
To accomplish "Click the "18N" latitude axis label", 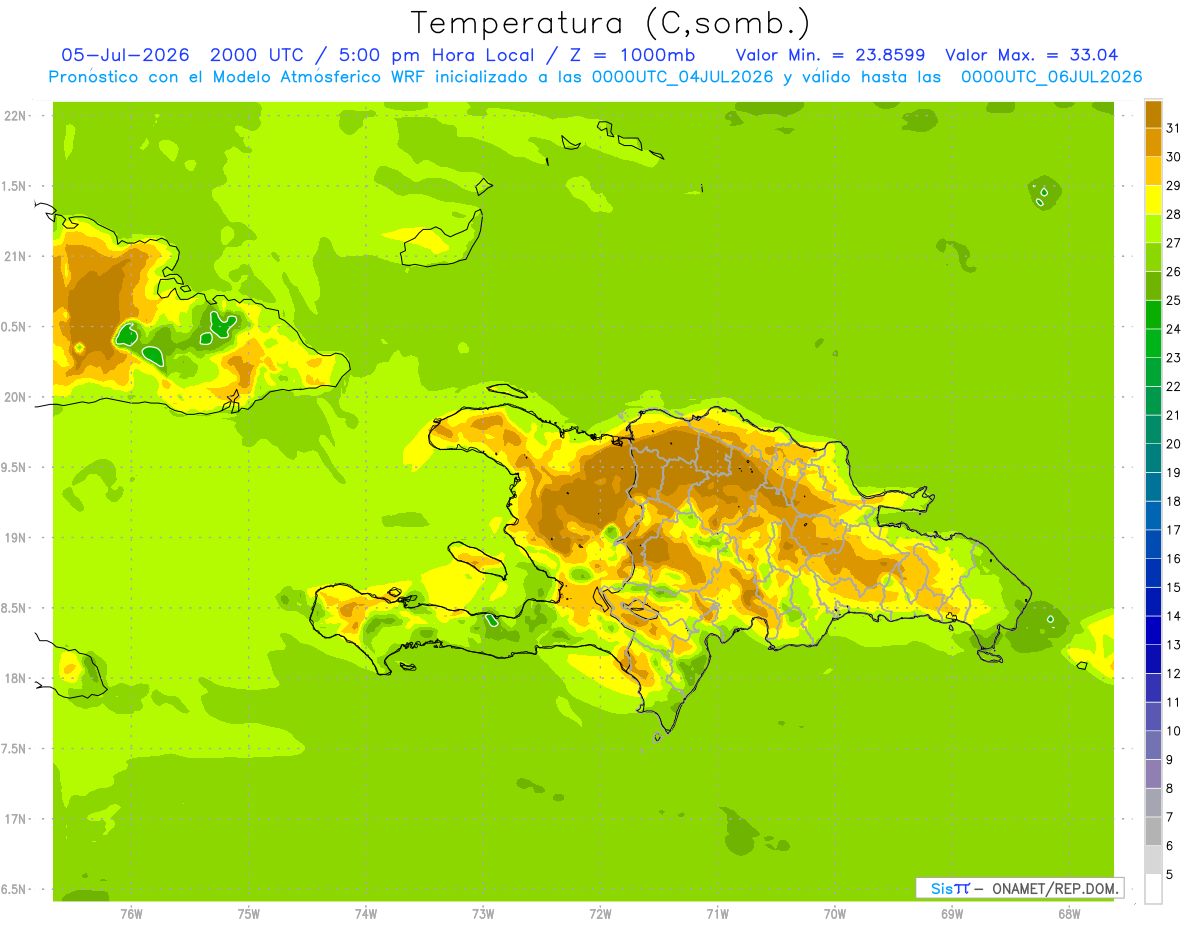I will pos(14,679).
